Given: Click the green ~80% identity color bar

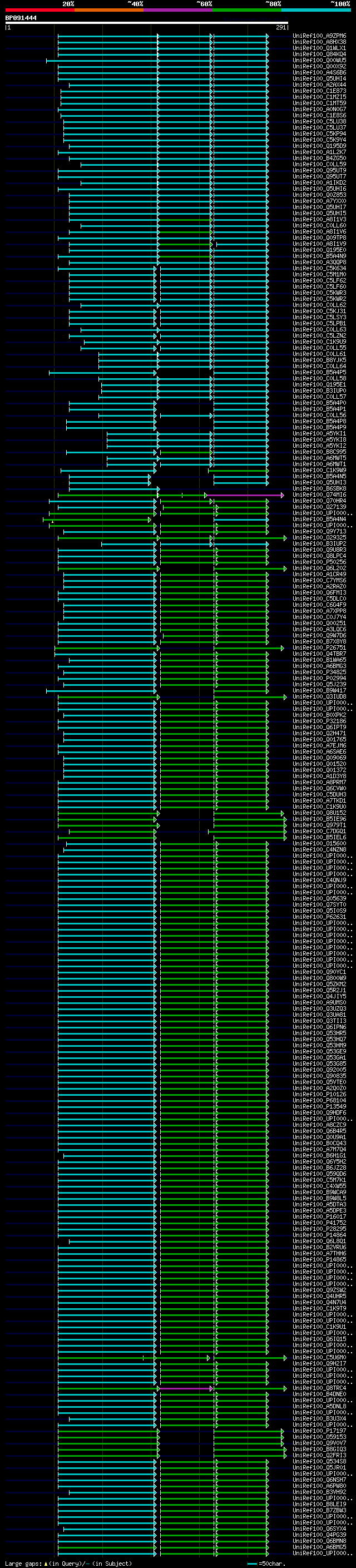Looking at the screenshot, I should pos(247,10).
